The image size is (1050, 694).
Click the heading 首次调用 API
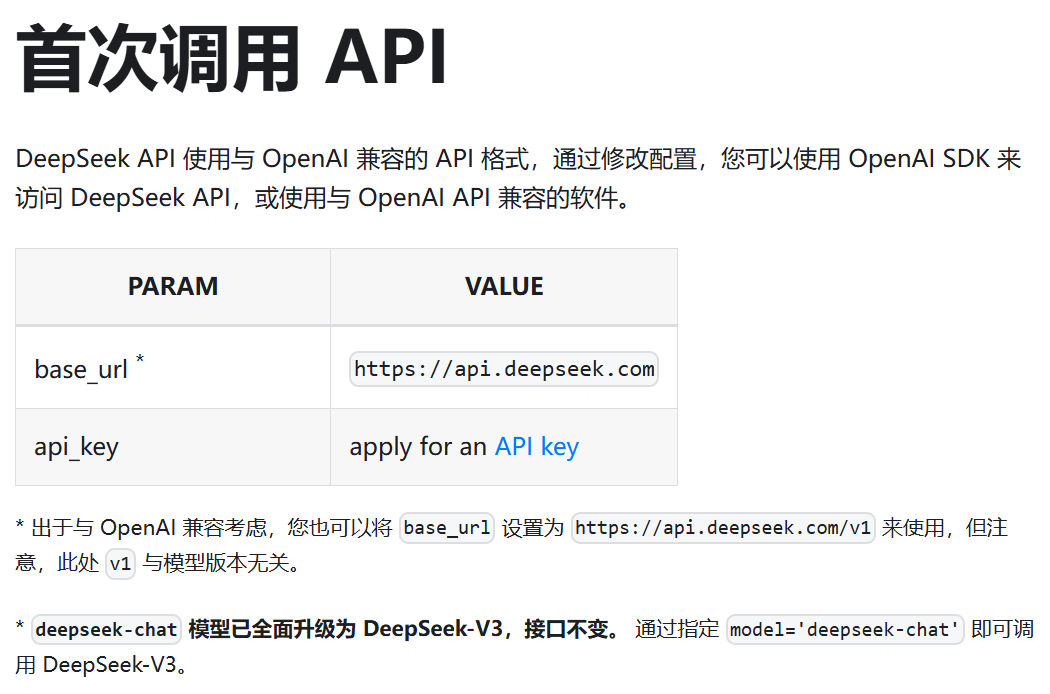(x=232, y=58)
